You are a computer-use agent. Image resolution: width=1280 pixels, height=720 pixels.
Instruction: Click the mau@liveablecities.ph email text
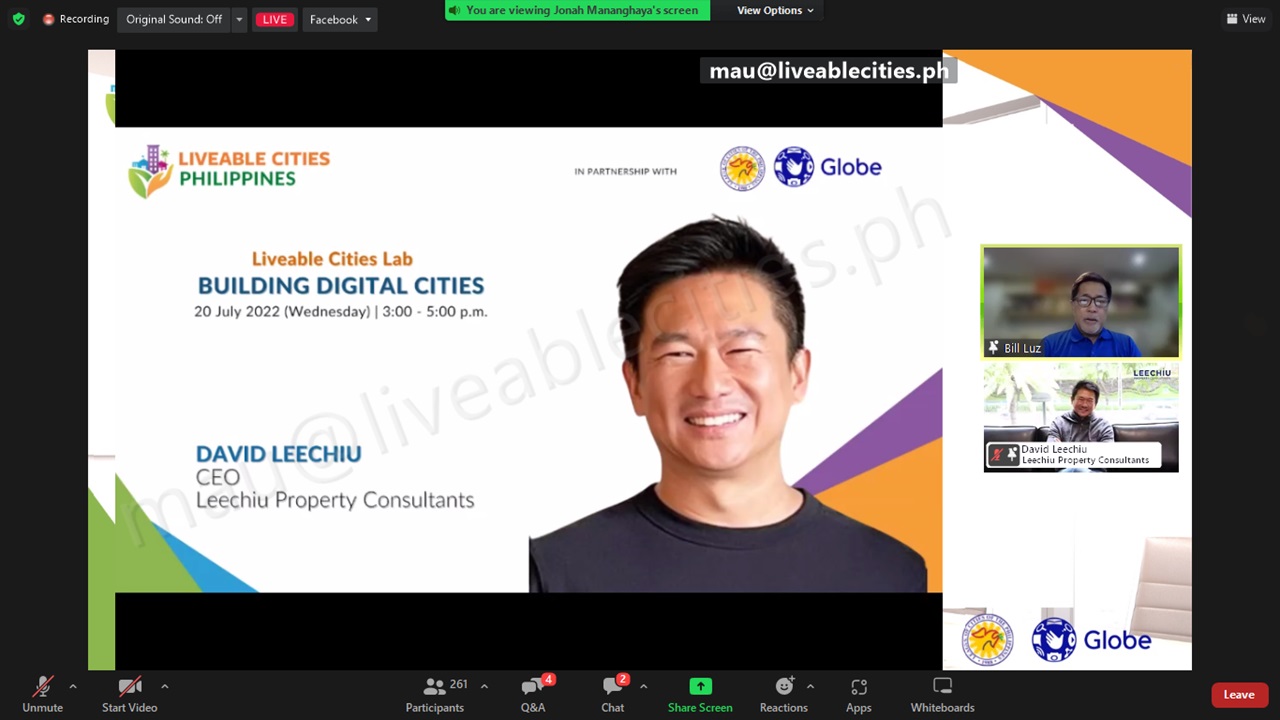(x=829, y=71)
